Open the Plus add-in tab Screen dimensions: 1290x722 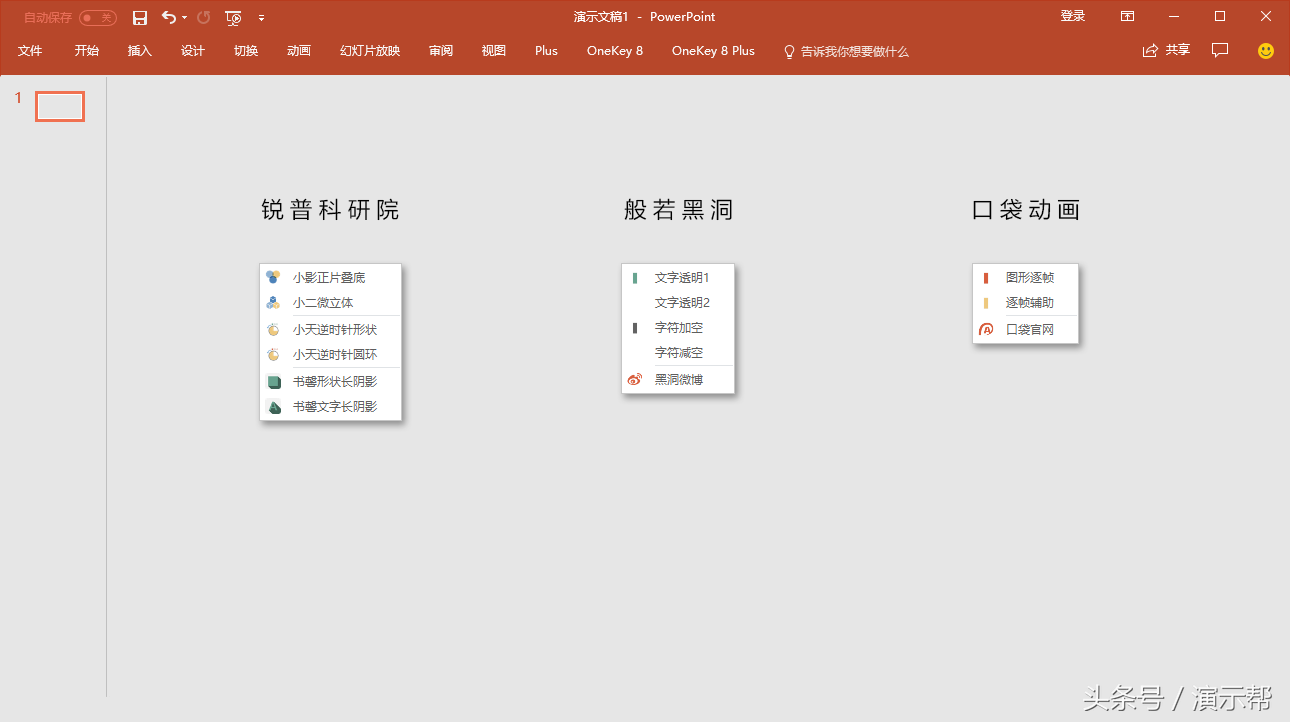point(546,51)
